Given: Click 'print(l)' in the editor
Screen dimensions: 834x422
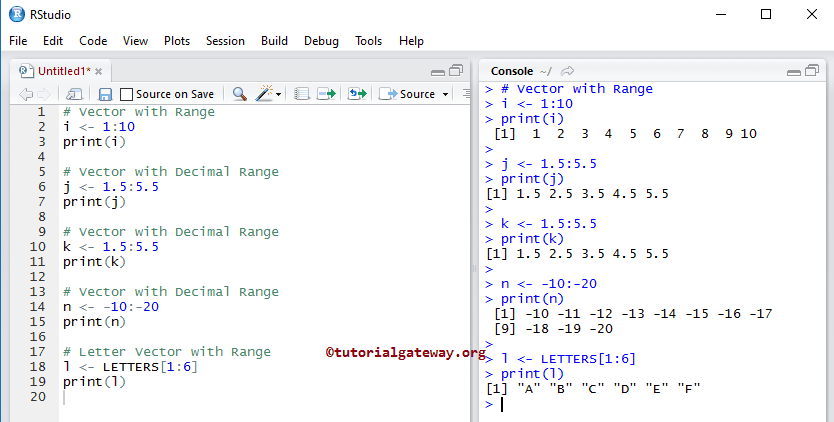Looking at the screenshot, I should pyautogui.click(x=94, y=382).
